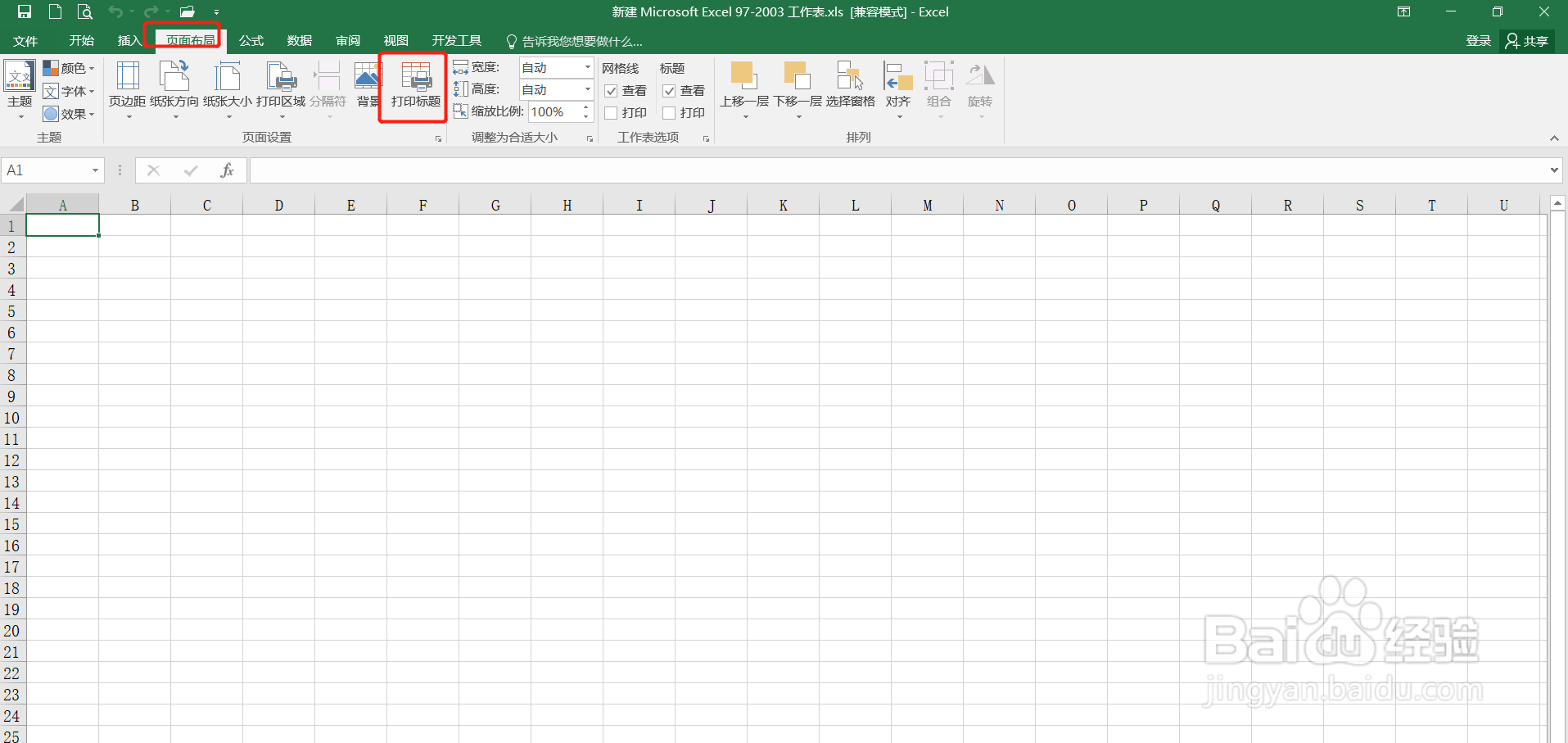1568x743 pixels.
Task: Toggle Gridlines View (查看) checkbox
Action: click(x=611, y=91)
